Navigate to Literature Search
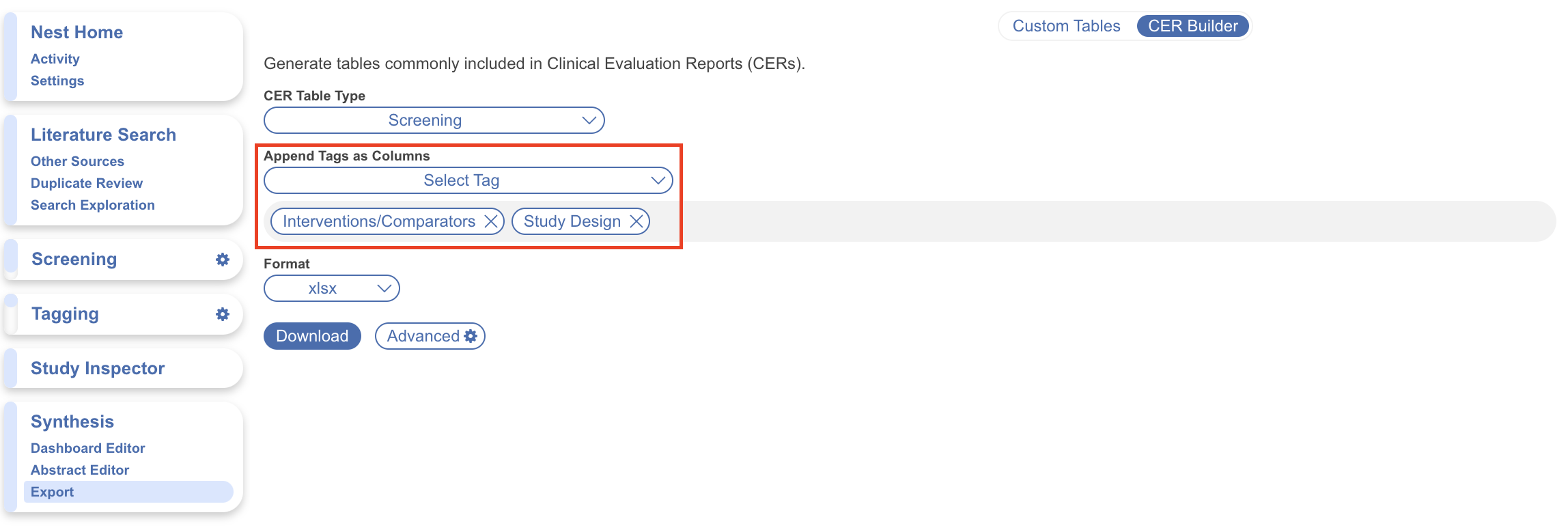 point(103,135)
